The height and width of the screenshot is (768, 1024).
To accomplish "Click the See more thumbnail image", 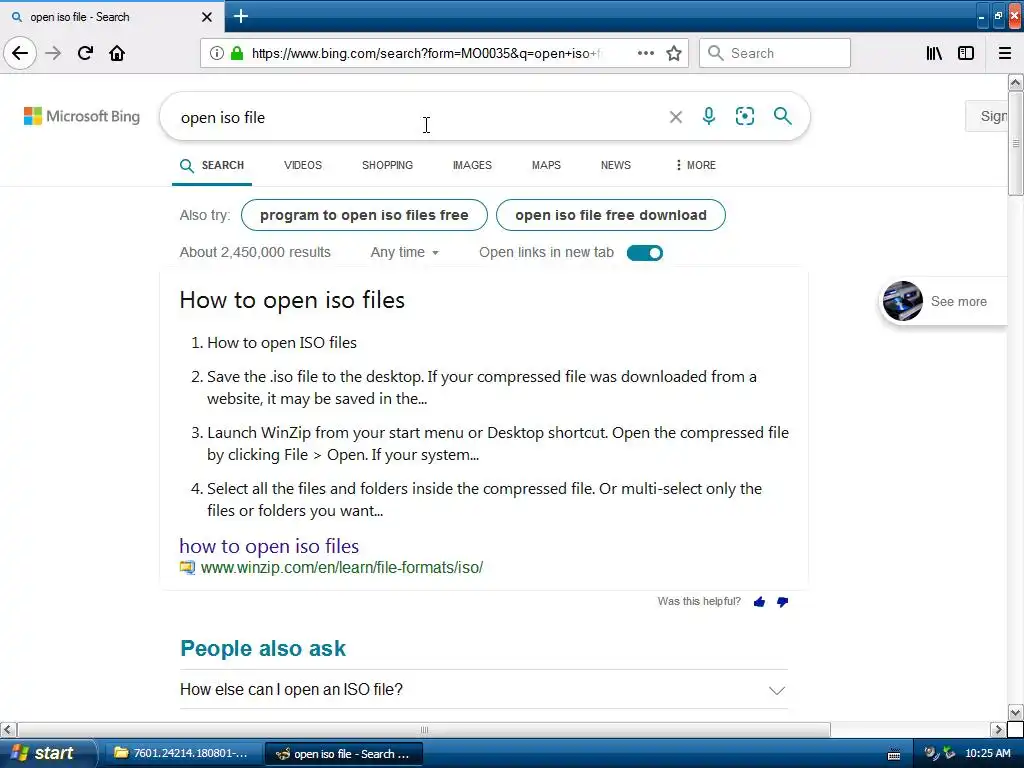I will pyautogui.click(x=903, y=301).
